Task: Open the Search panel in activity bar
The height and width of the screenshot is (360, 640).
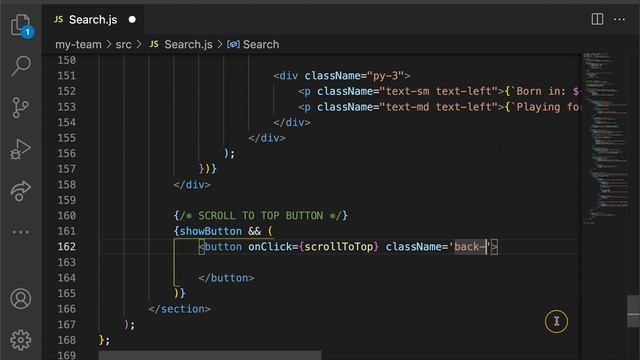Action: [21, 66]
